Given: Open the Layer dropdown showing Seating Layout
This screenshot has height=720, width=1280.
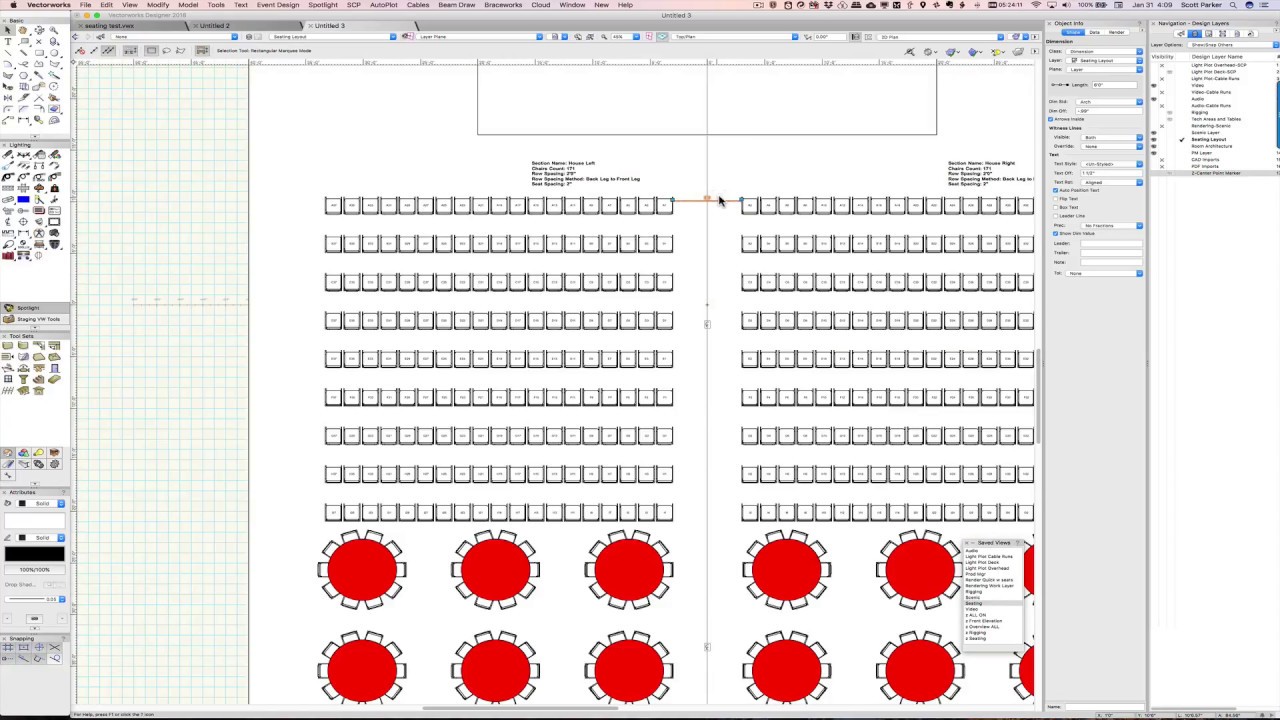Looking at the screenshot, I should pos(1104,61).
